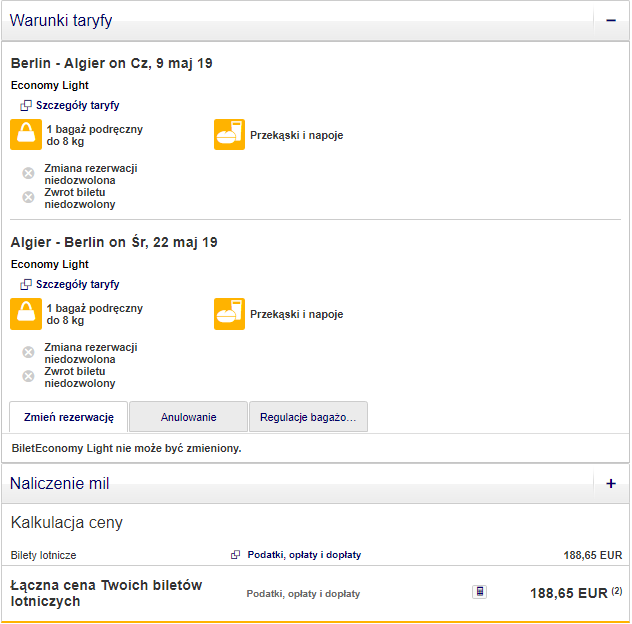This screenshot has width=632, height=624.
Task: Expand the Naliczenie mil section
Action: pyautogui.click(x=611, y=483)
